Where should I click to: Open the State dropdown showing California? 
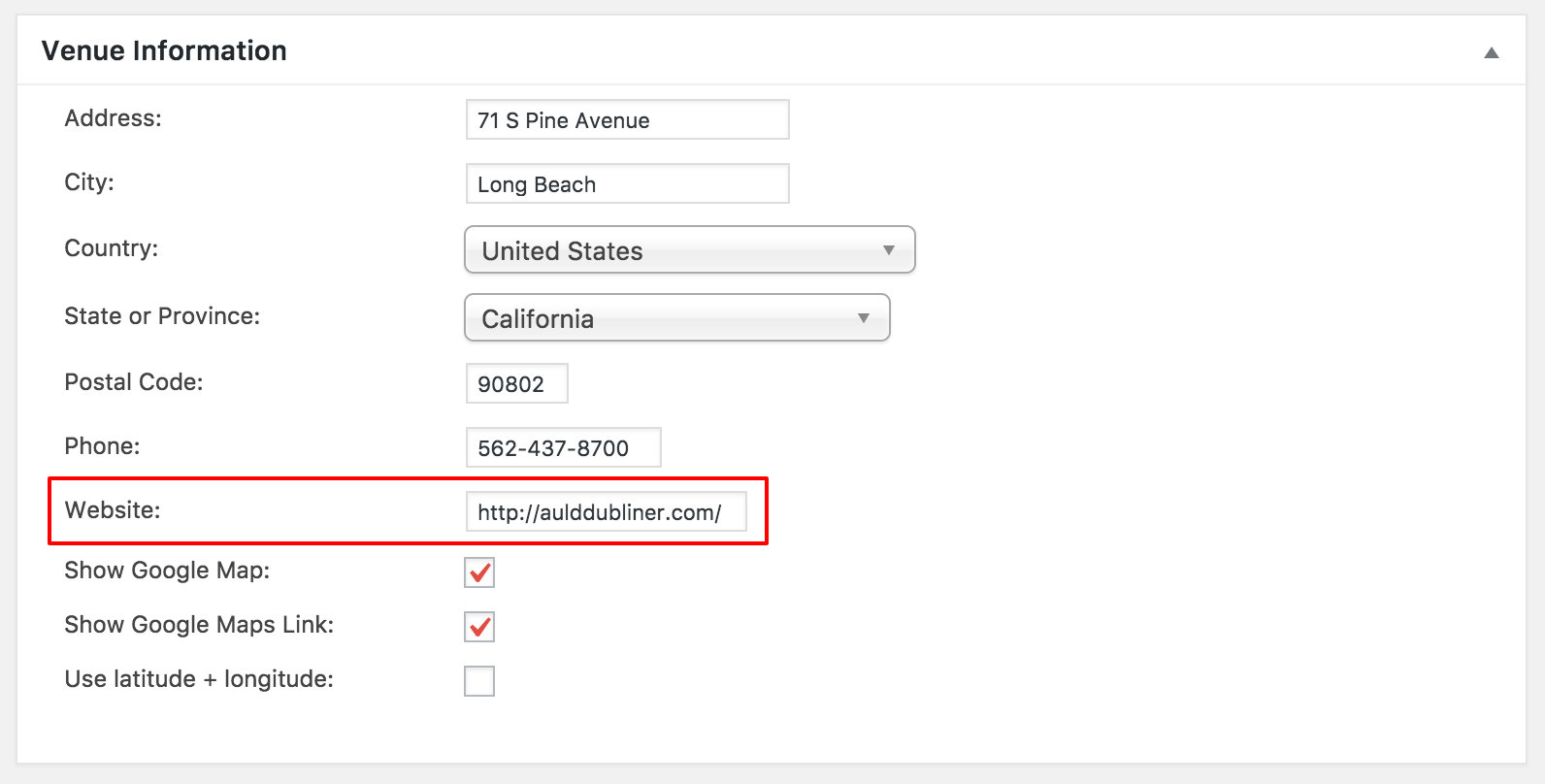[676, 318]
